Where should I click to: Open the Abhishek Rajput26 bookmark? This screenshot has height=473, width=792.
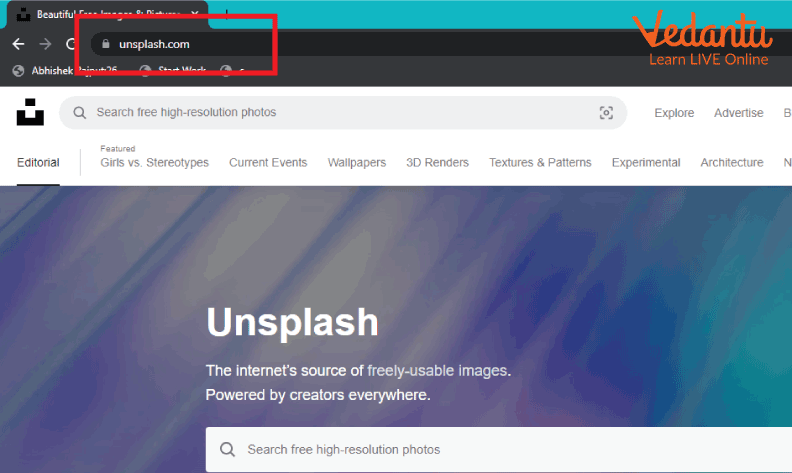[70, 70]
